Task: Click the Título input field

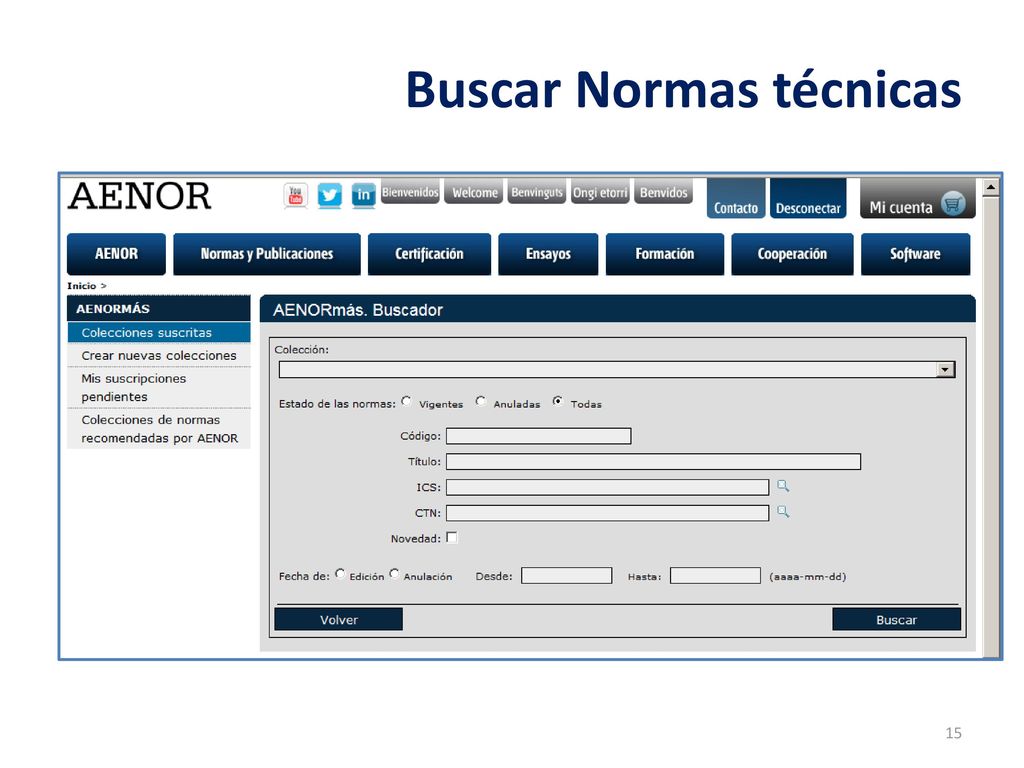Action: tap(654, 462)
